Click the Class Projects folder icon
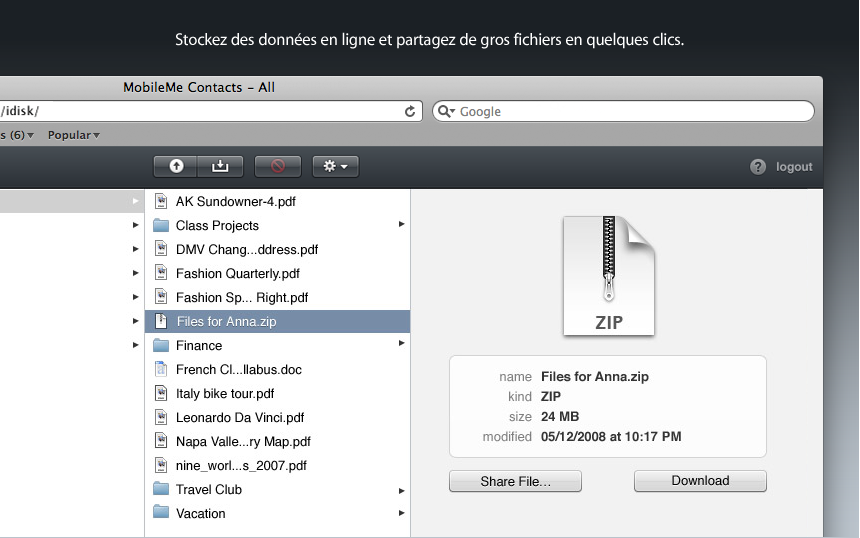The image size is (860, 538). 161,225
